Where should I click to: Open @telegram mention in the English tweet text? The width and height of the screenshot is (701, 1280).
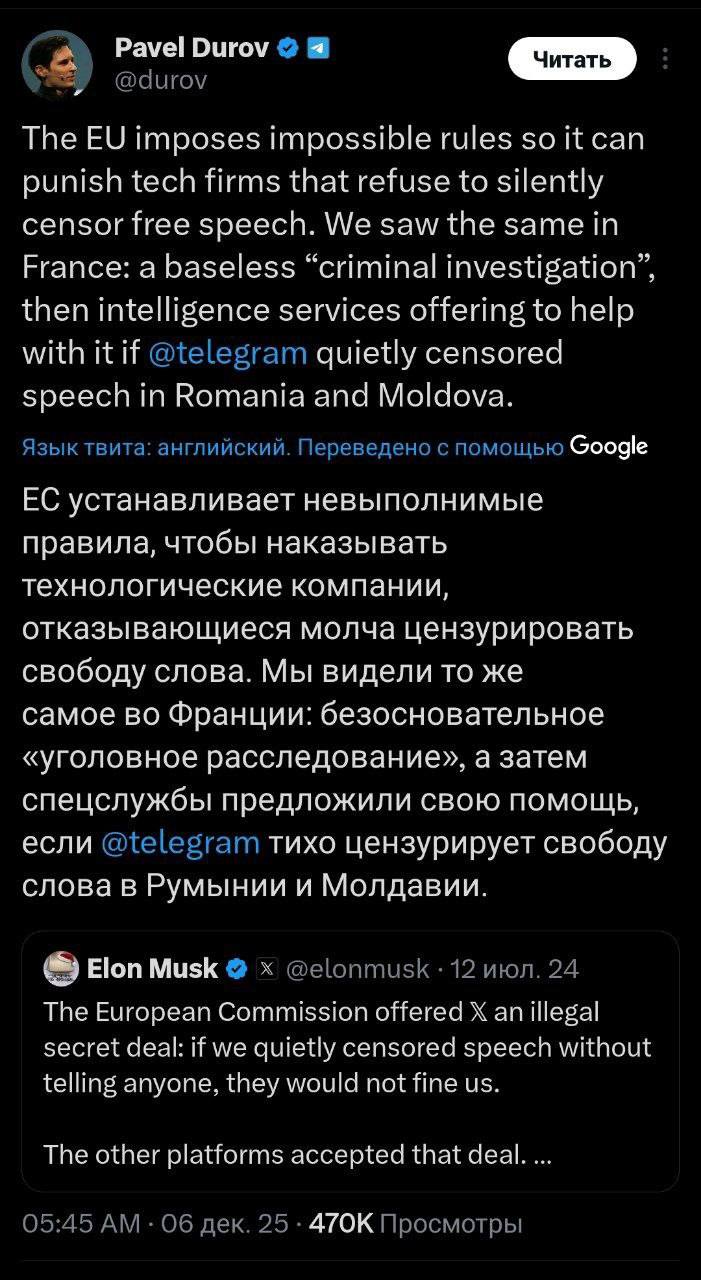[x=226, y=352]
